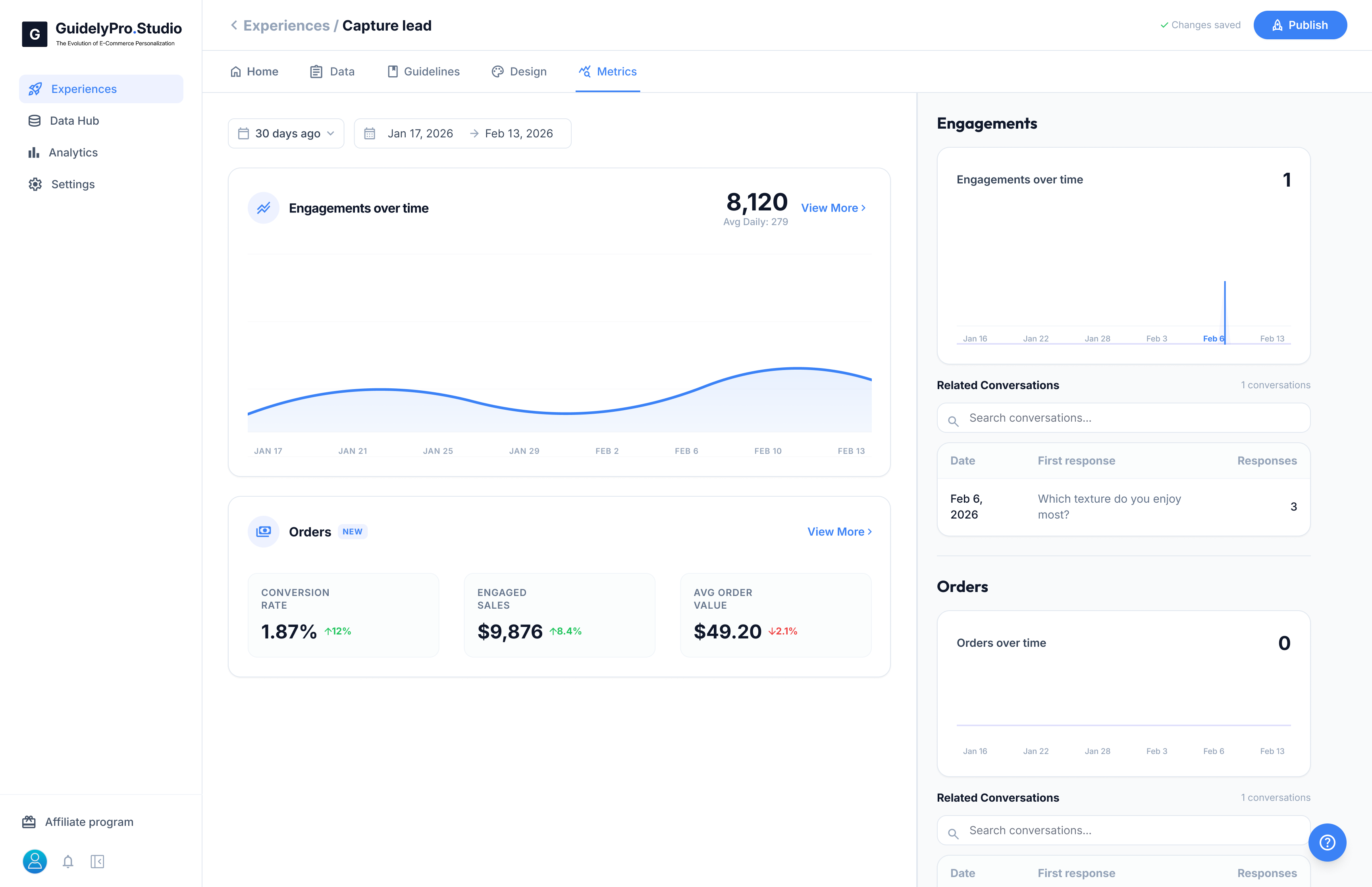Open Analytics from the sidebar
Viewport: 1372px width, 887px height.
[x=74, y=152]
